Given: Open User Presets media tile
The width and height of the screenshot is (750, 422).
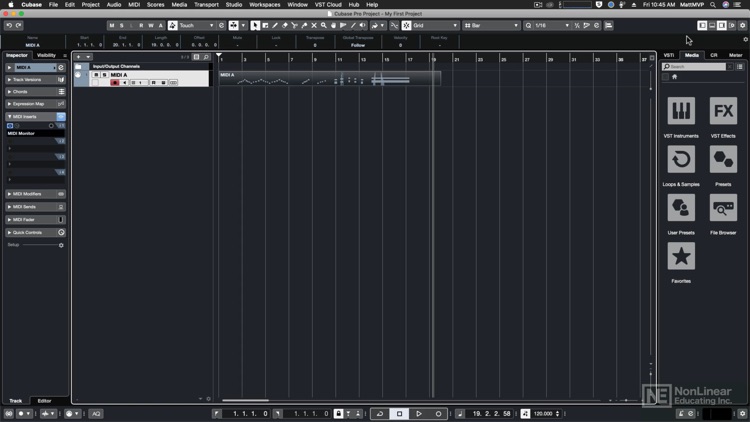Looking at the screenshot, I should (681, 208).
